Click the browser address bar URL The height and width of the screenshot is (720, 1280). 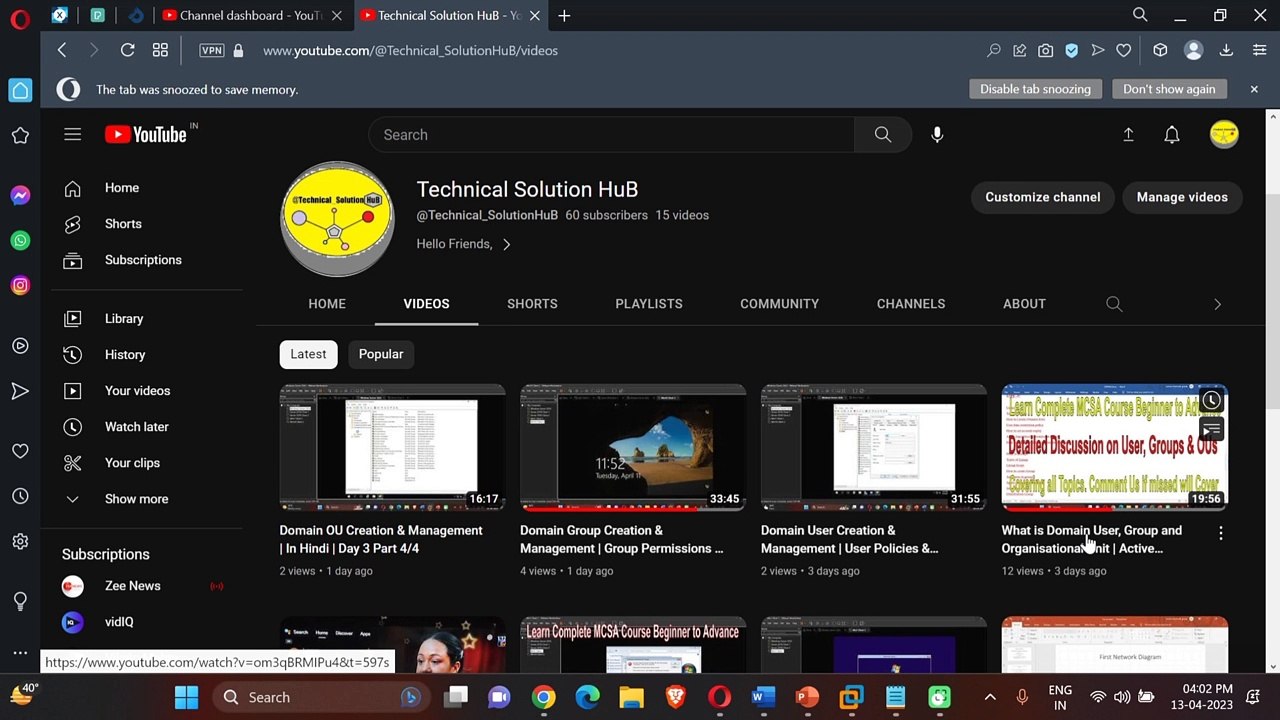[x=410, y=50]
